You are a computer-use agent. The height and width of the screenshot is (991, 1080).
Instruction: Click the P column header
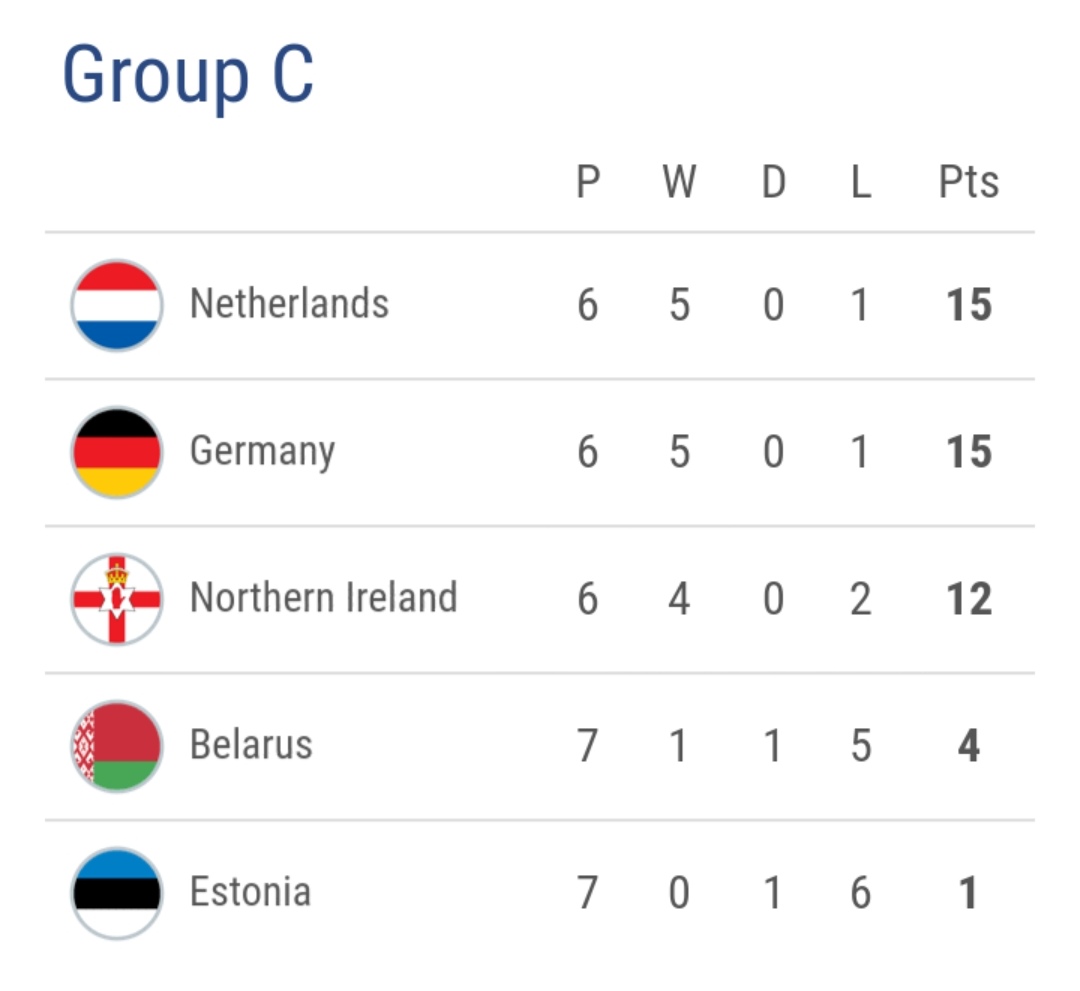click(x=588, y=183)
